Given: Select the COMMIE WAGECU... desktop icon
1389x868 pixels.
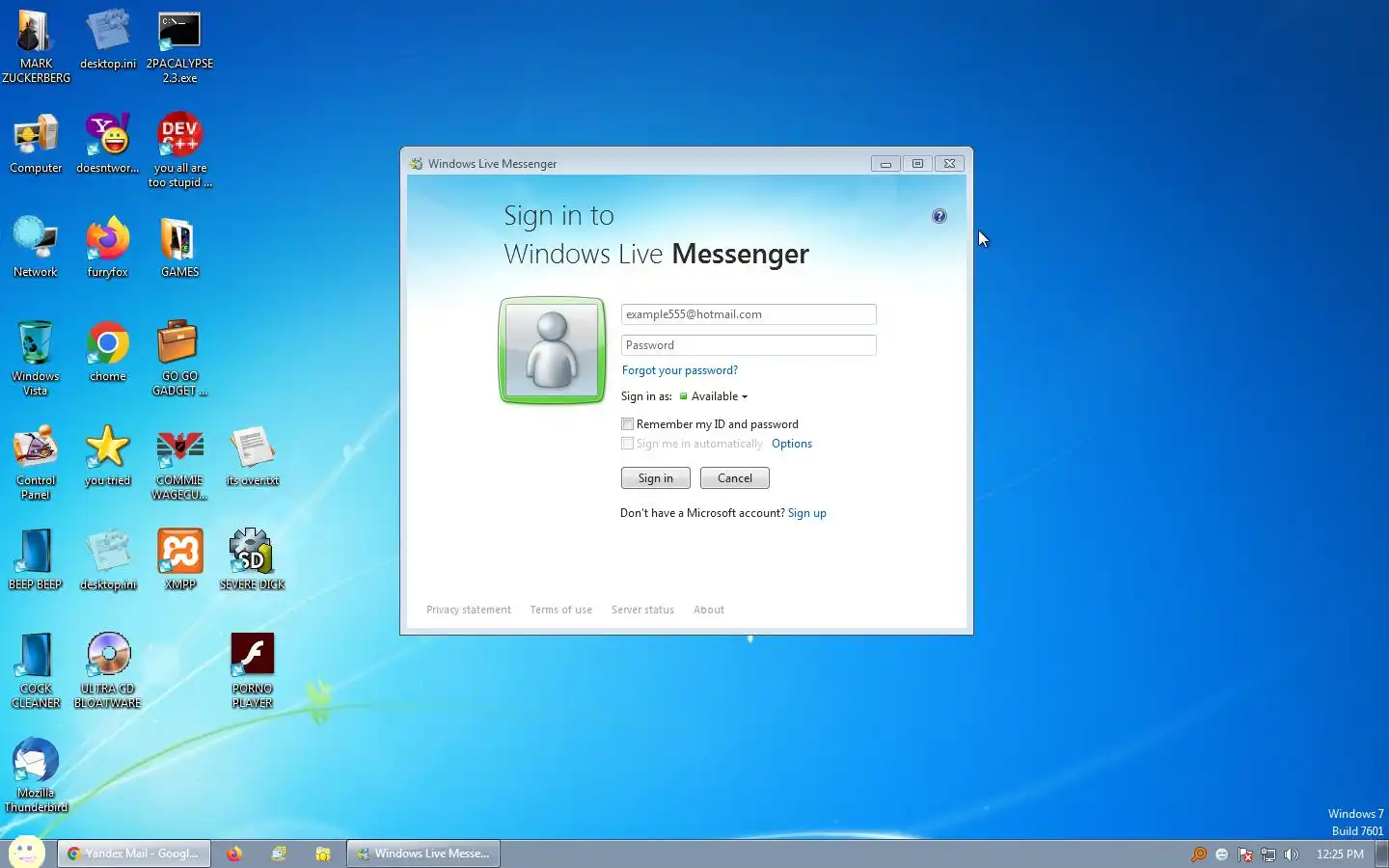Looking at the screenshot, I should point(179,463).
